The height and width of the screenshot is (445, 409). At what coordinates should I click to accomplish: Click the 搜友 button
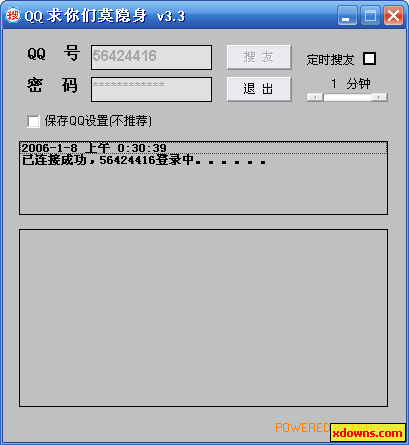[x=259, y=57]
